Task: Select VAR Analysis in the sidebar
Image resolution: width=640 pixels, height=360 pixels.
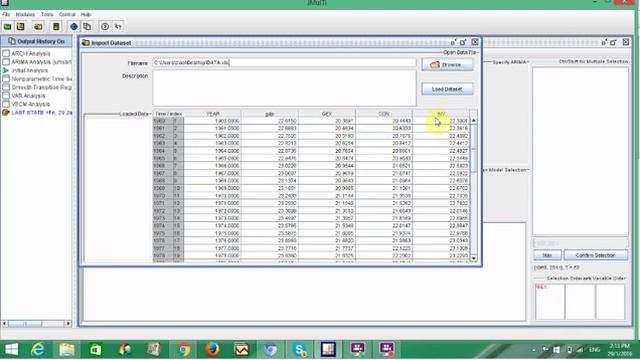Action: coord(28,96)
